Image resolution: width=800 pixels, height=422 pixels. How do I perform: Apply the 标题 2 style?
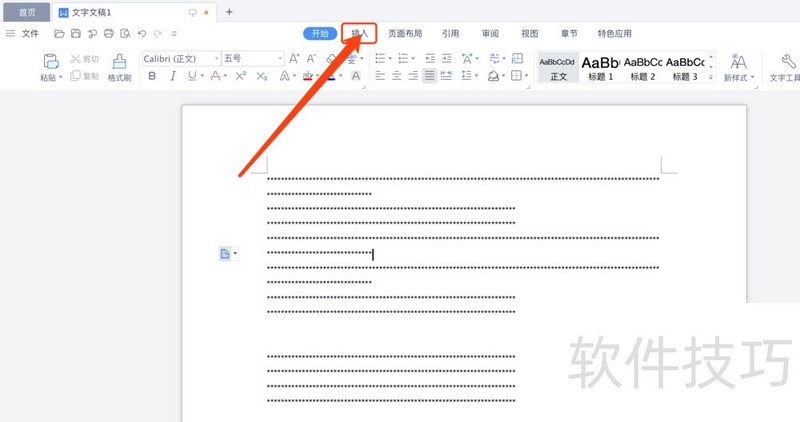pyautogui.click(x=643, y=68)
